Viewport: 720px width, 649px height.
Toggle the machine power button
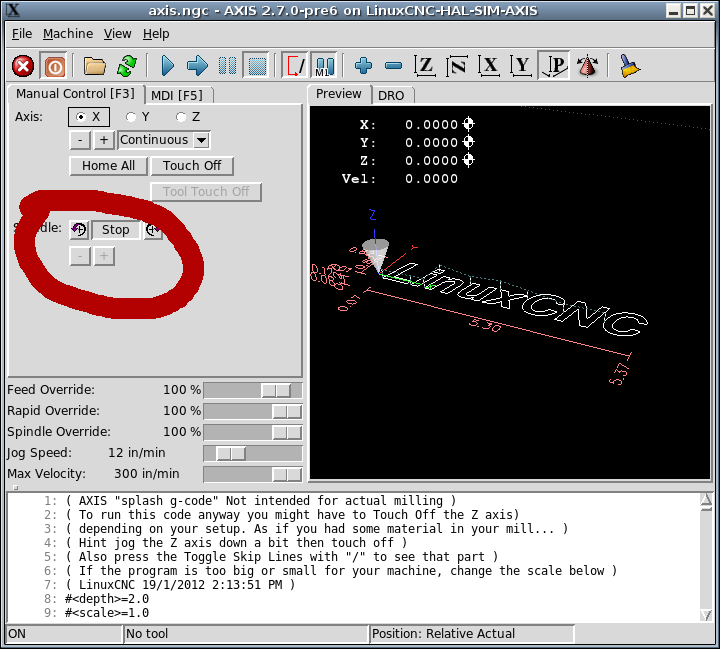pos(55,66)
